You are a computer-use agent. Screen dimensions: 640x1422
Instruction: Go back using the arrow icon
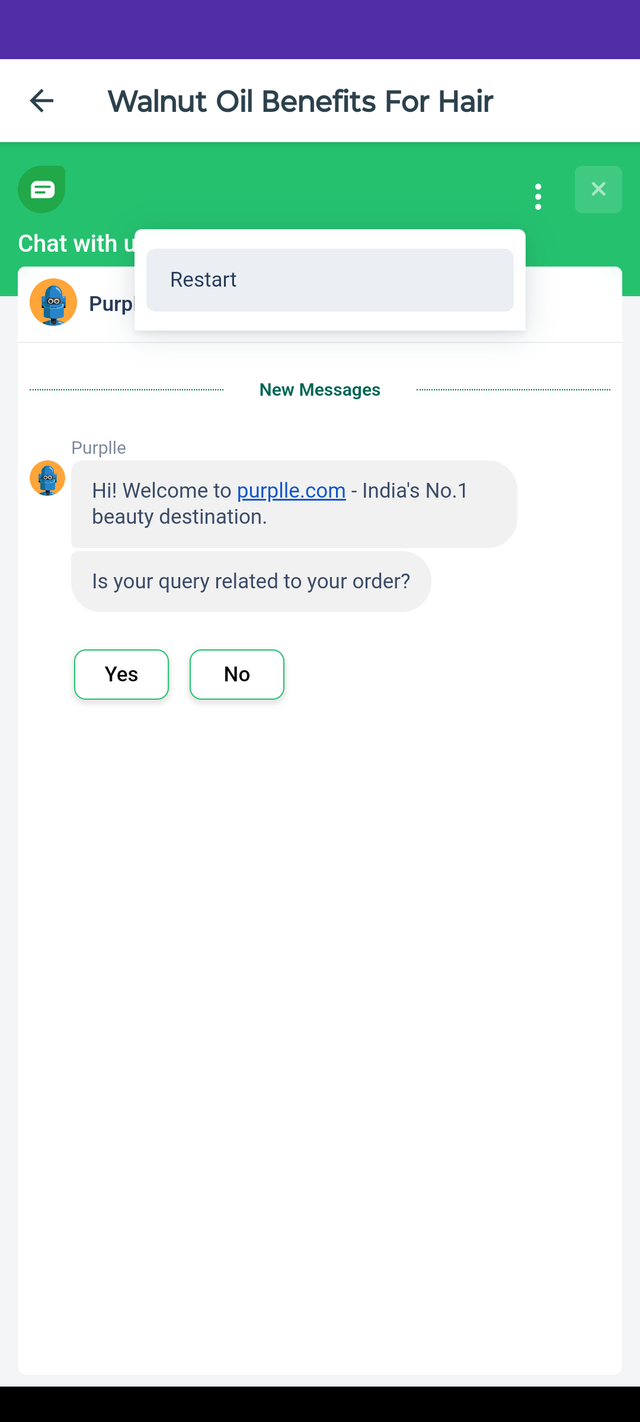pos(42,100)
